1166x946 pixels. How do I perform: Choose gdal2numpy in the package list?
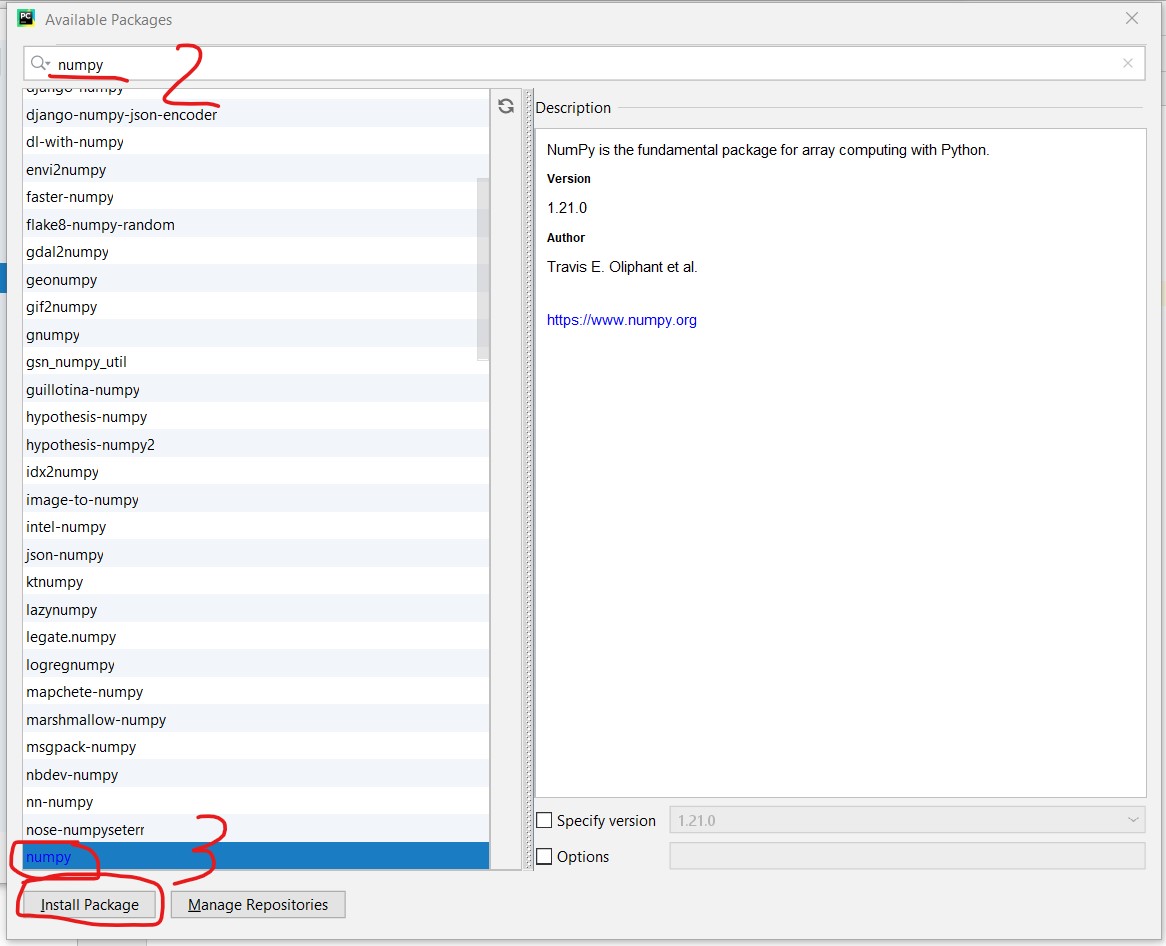(x=256, y=252)
